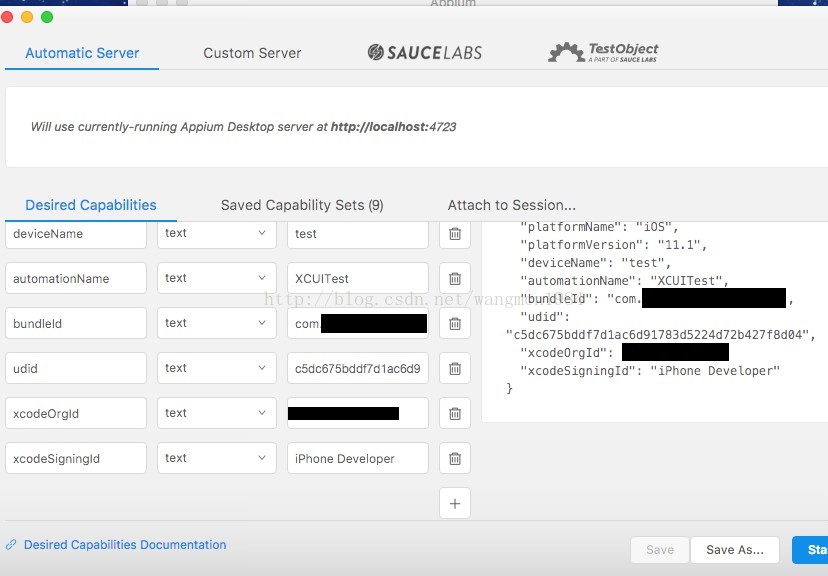Edit the xcodeSigningId name field
The height and width of the screenshot is (576, 828).
coord(76,458)
